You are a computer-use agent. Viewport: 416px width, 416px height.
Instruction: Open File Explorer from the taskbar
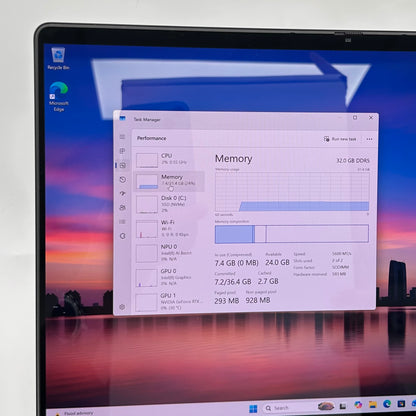coord(373,404)
